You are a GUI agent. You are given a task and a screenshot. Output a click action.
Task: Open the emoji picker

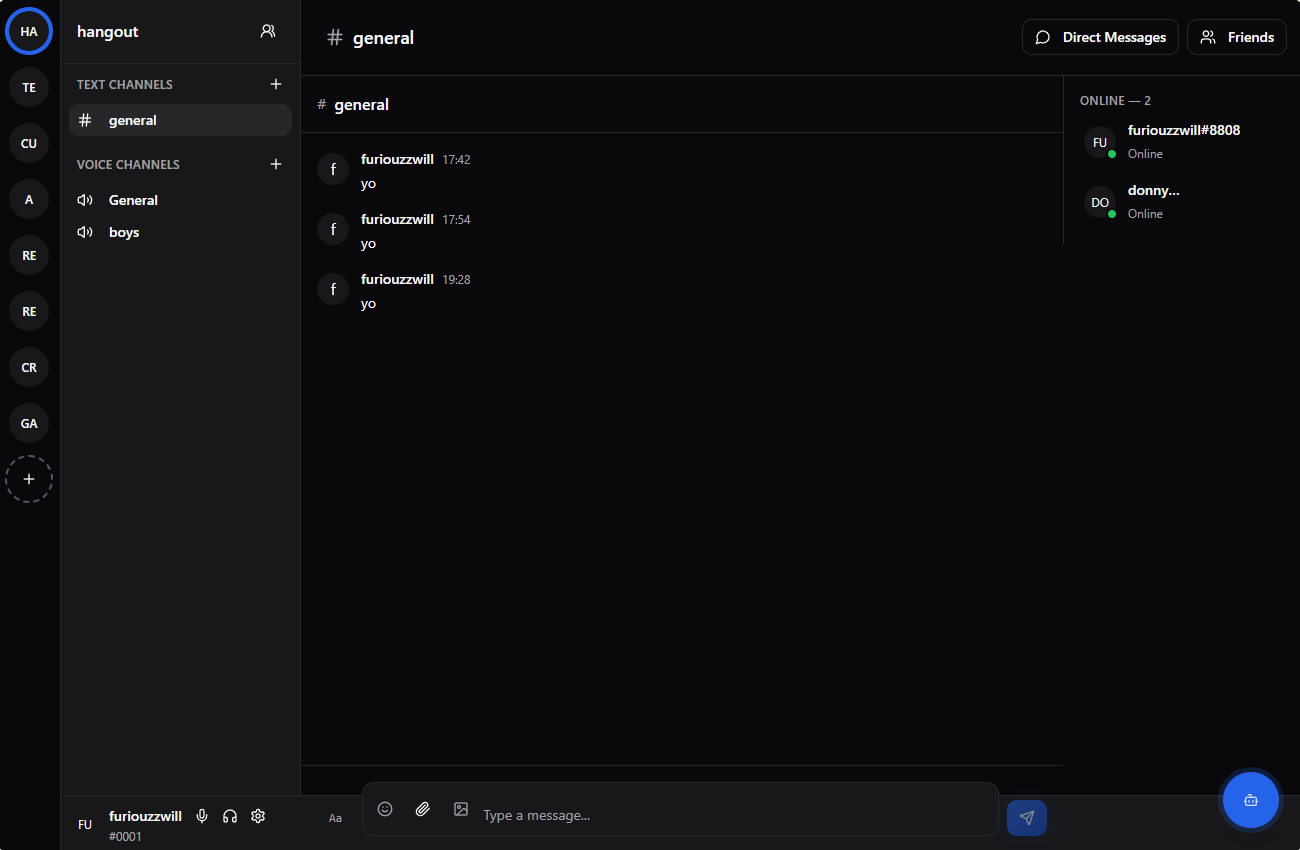click(x=385, y=809)
